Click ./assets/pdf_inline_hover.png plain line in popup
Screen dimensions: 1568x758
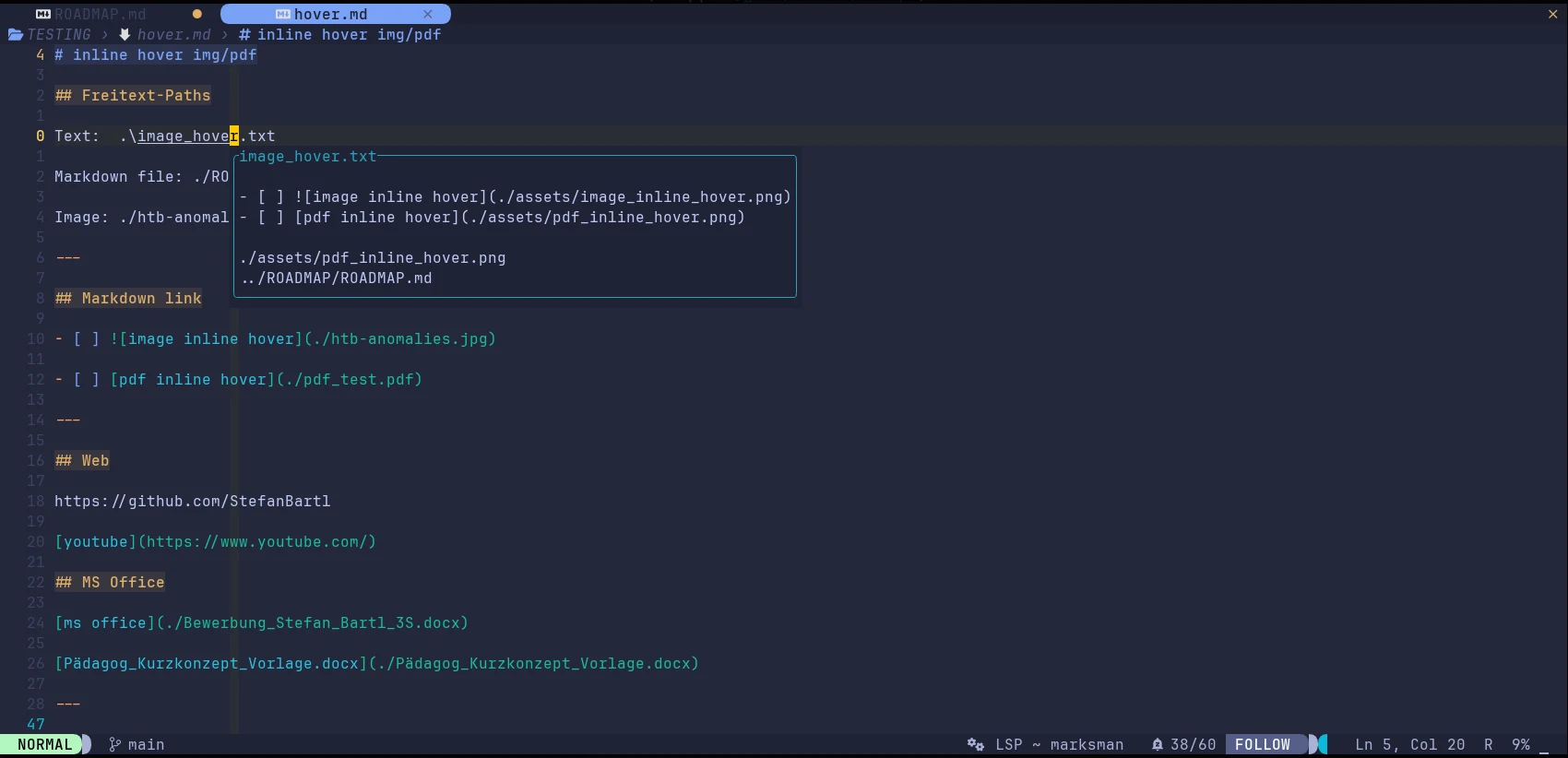pos(373,257)
